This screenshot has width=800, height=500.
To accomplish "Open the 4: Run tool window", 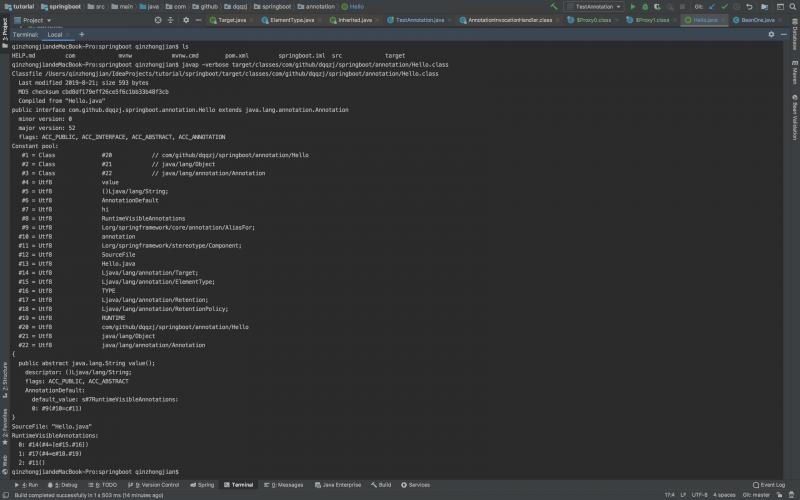I will click(27, 485).
